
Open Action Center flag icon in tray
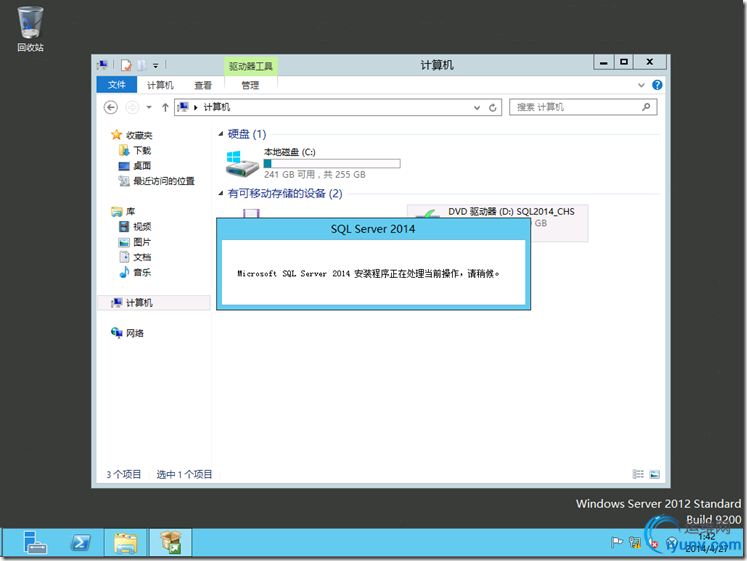617,542
